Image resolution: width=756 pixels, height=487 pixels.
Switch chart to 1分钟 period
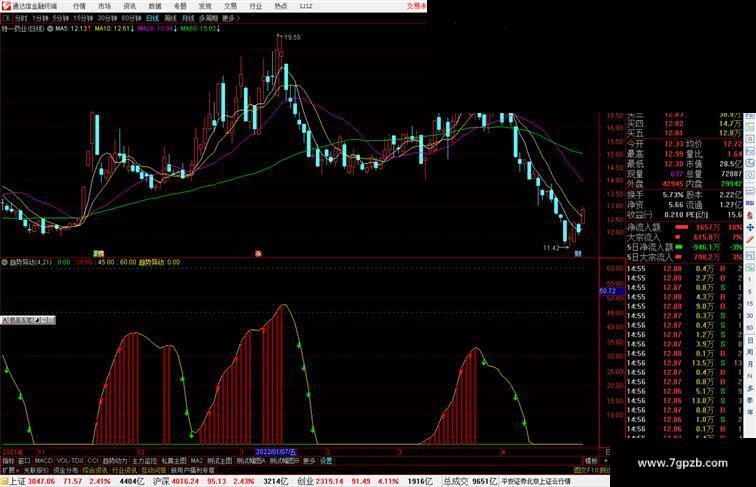click(40, 18)
